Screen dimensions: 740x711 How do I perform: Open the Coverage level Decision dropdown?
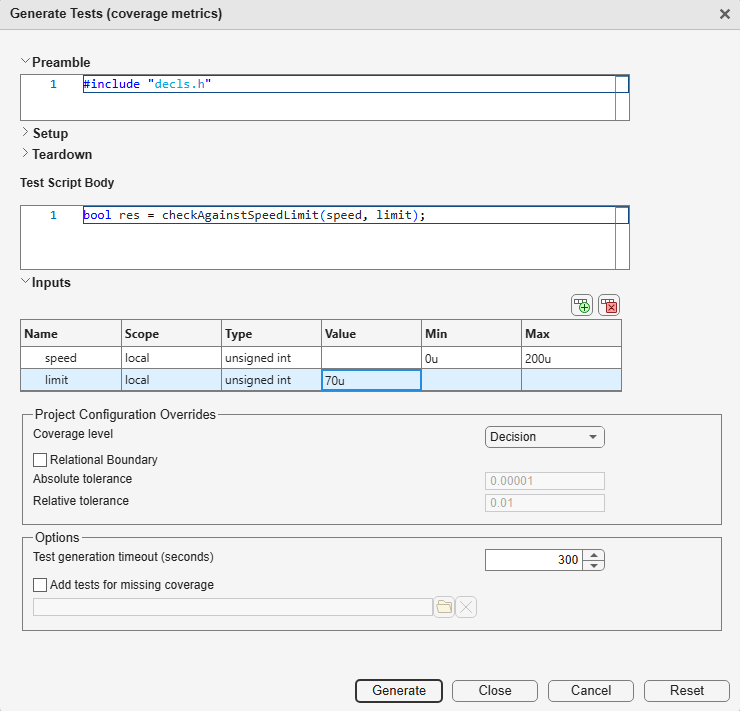pyautogui.click(x=545, y=437)
